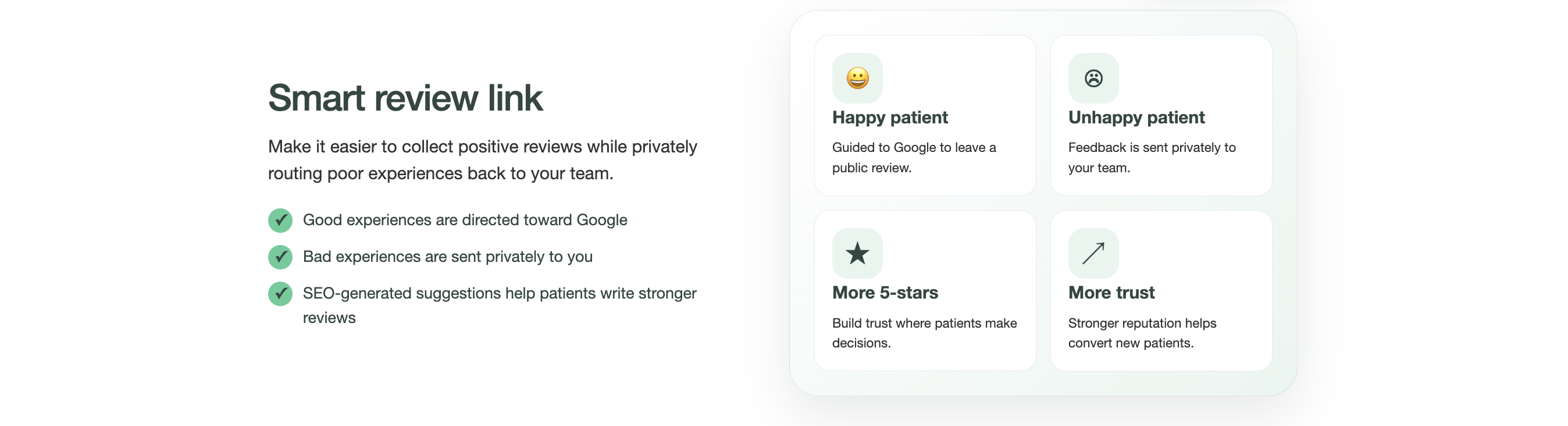Click 'Build trust where patients' description
The width and height of the screenshot is (1568, 426).
point(924,333)
